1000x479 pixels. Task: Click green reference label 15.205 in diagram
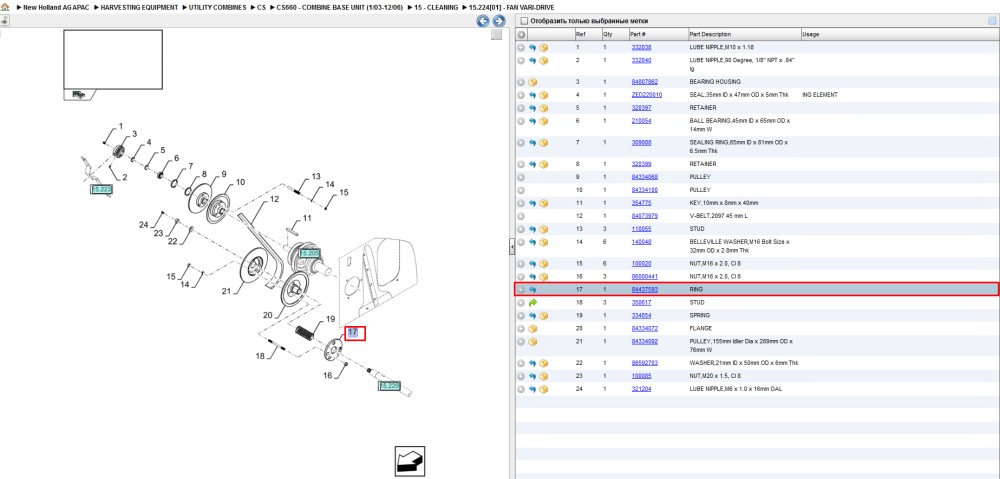[x=309, y=254]
